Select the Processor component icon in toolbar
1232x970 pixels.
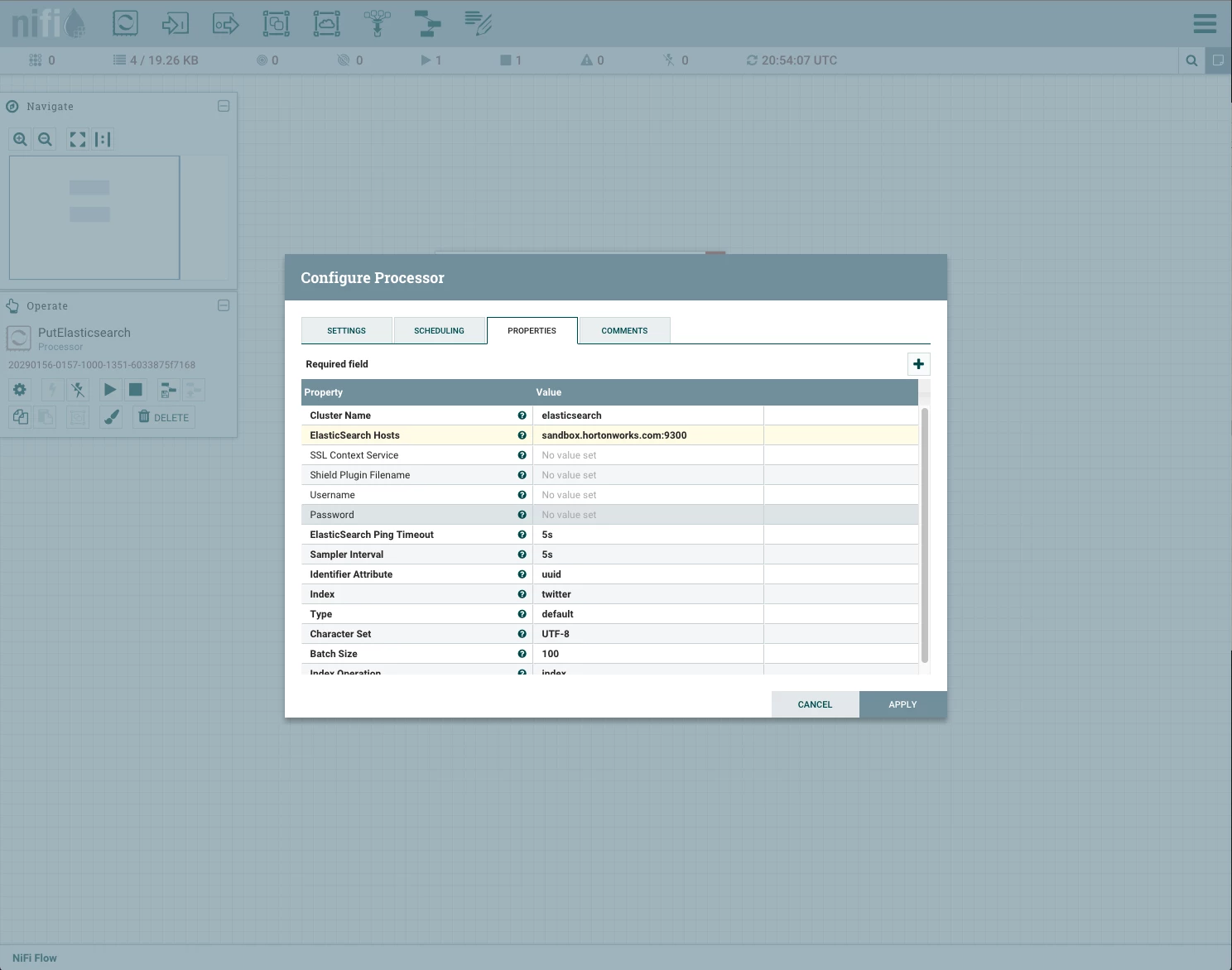click(125, 22)
